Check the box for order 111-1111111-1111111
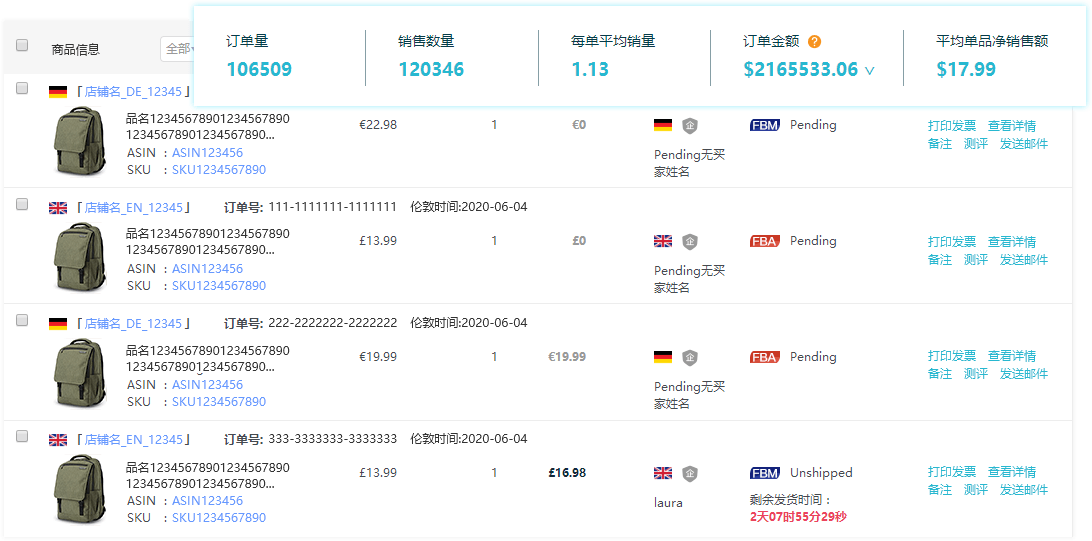1092x541 pixels. point(23,204)
